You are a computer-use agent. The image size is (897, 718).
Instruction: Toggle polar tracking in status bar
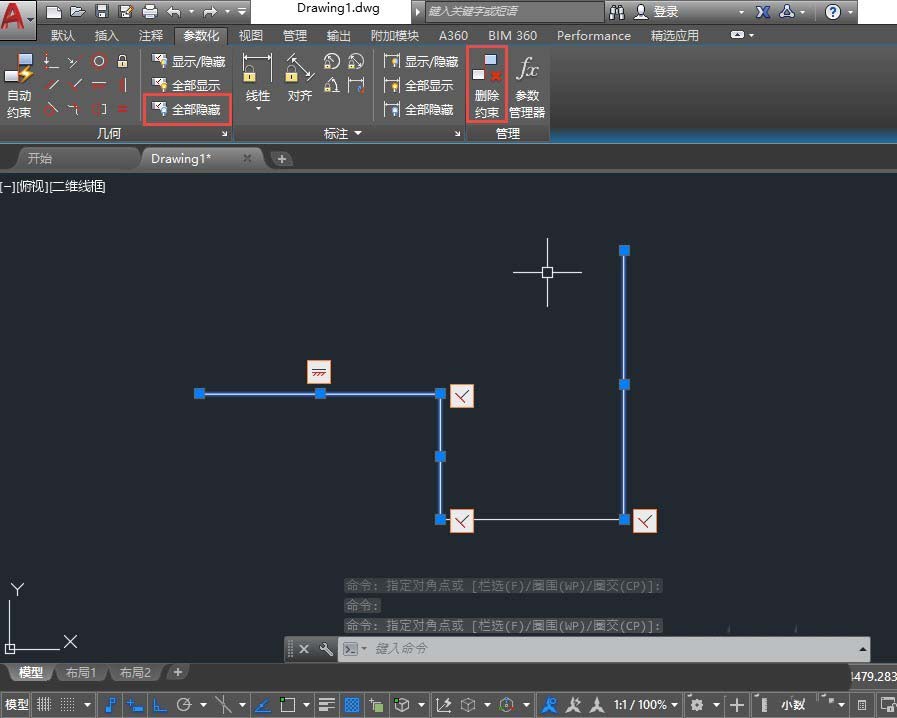184,704
